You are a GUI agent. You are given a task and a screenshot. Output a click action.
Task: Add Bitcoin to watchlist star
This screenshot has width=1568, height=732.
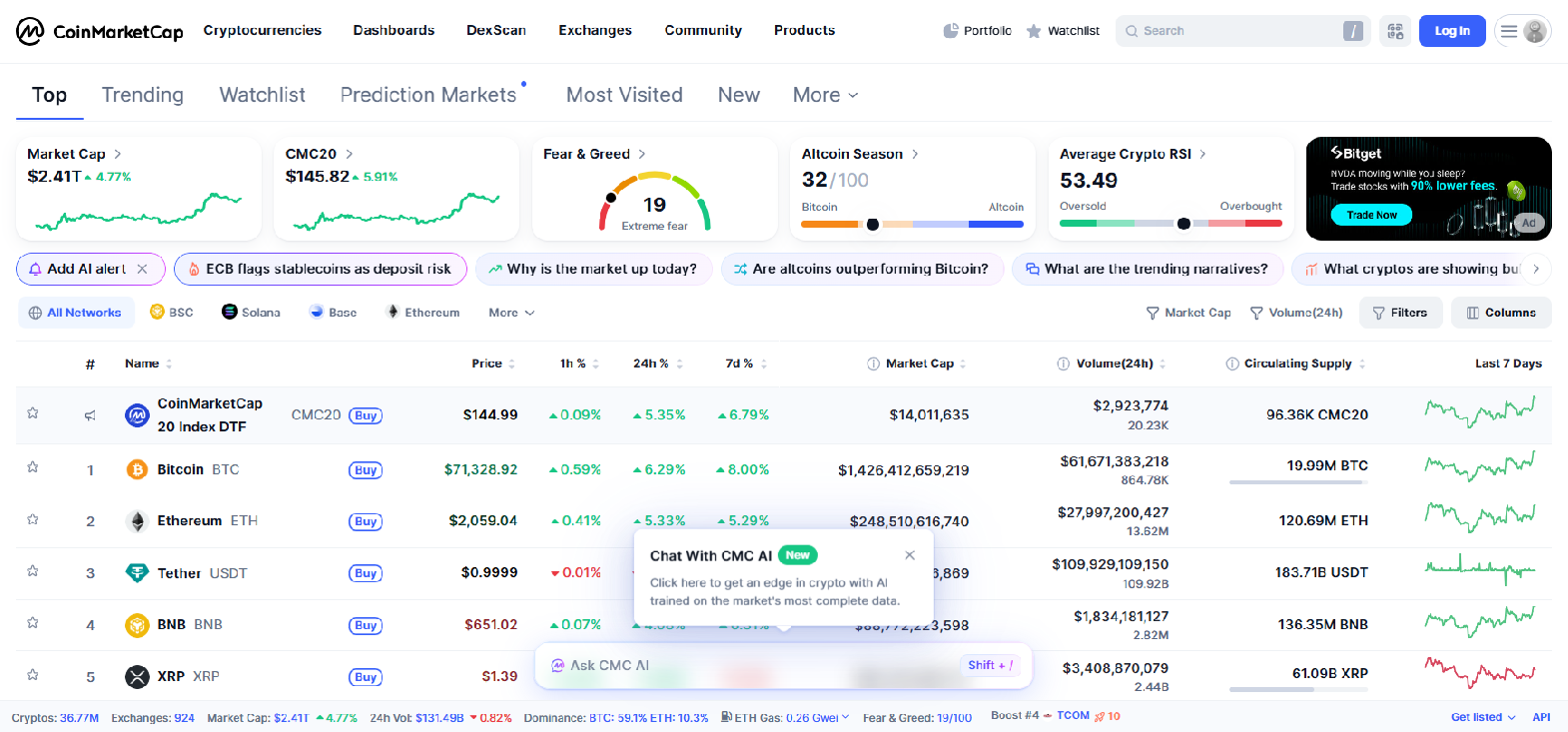[33, 467]
